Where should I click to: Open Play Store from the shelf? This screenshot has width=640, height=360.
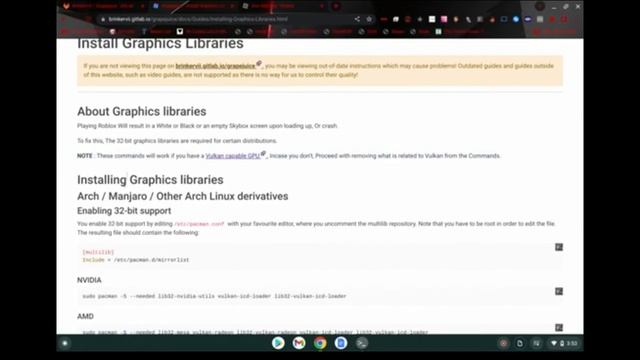[x=278, y=343]
